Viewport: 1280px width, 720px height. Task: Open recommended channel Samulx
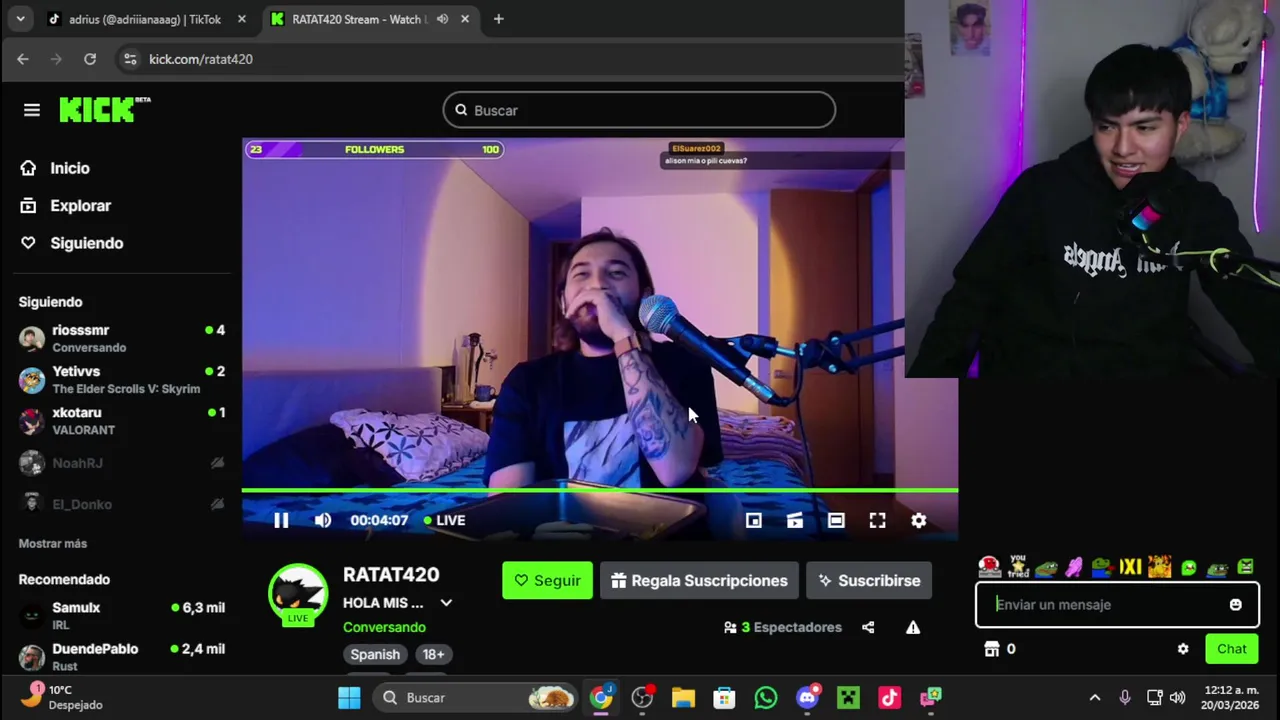[x=121, y=615]
